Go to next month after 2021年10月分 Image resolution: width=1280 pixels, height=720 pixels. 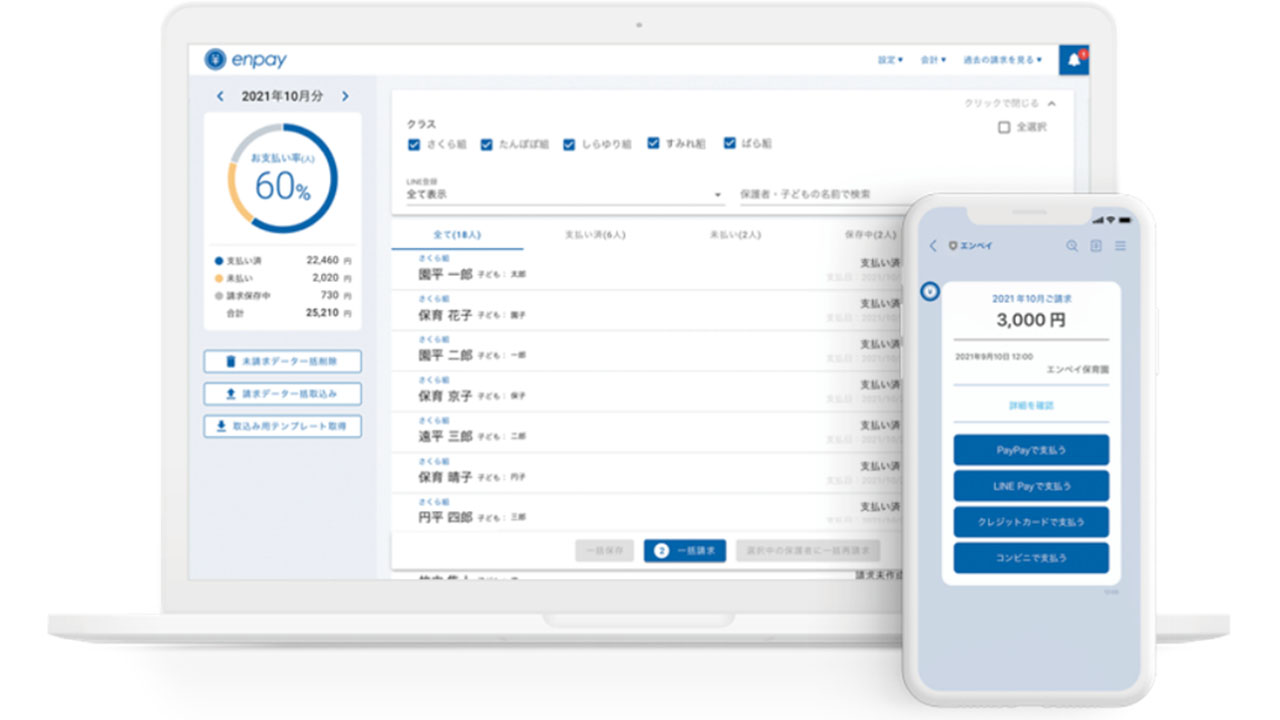pyautogui.click(x=345, y=97)
